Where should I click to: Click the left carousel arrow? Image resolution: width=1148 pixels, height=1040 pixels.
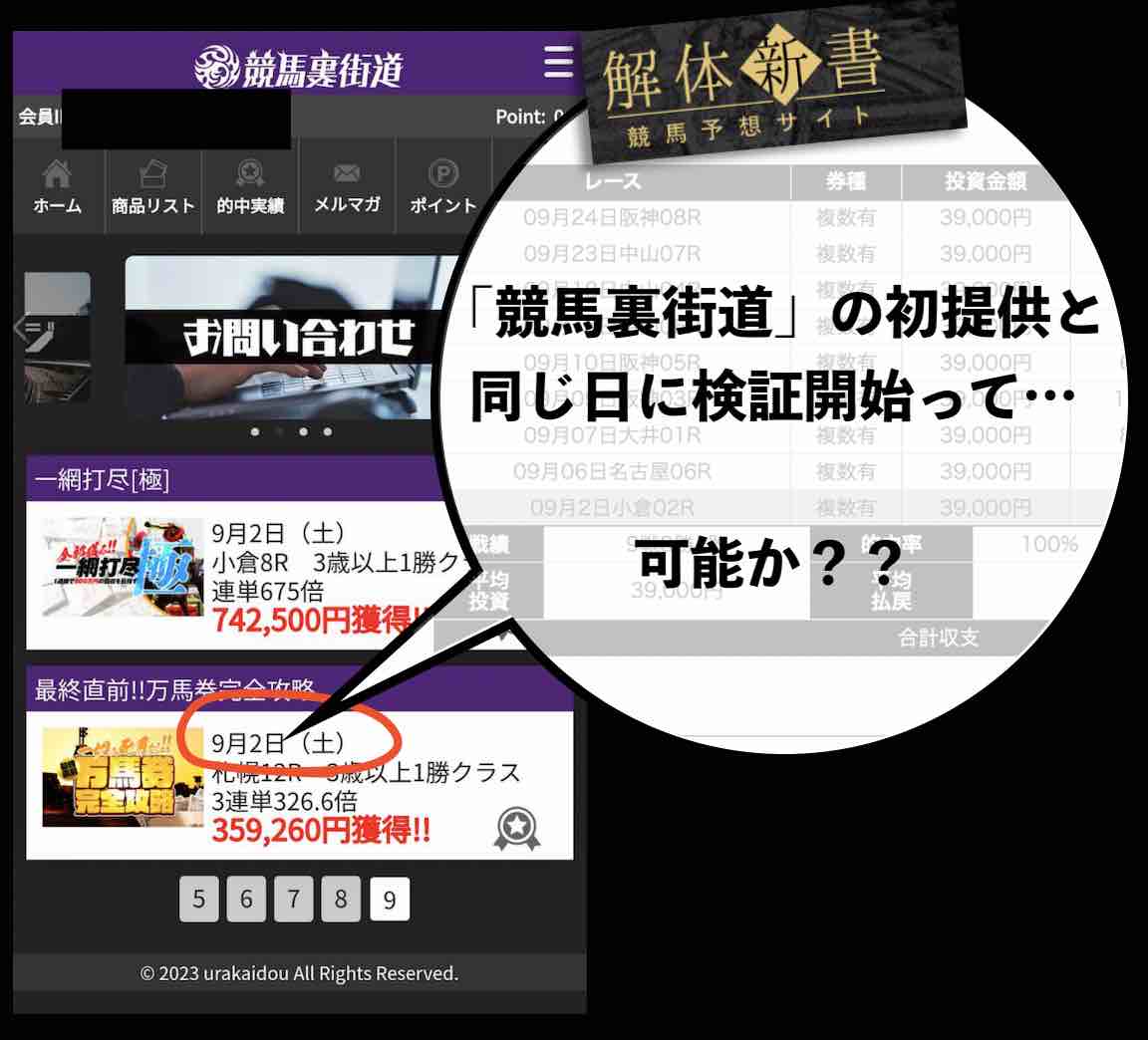point(23,329)
